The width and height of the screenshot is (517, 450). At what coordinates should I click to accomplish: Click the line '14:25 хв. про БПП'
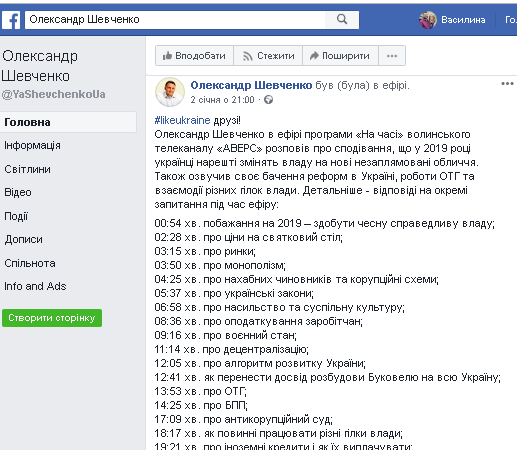coord(201,405)
